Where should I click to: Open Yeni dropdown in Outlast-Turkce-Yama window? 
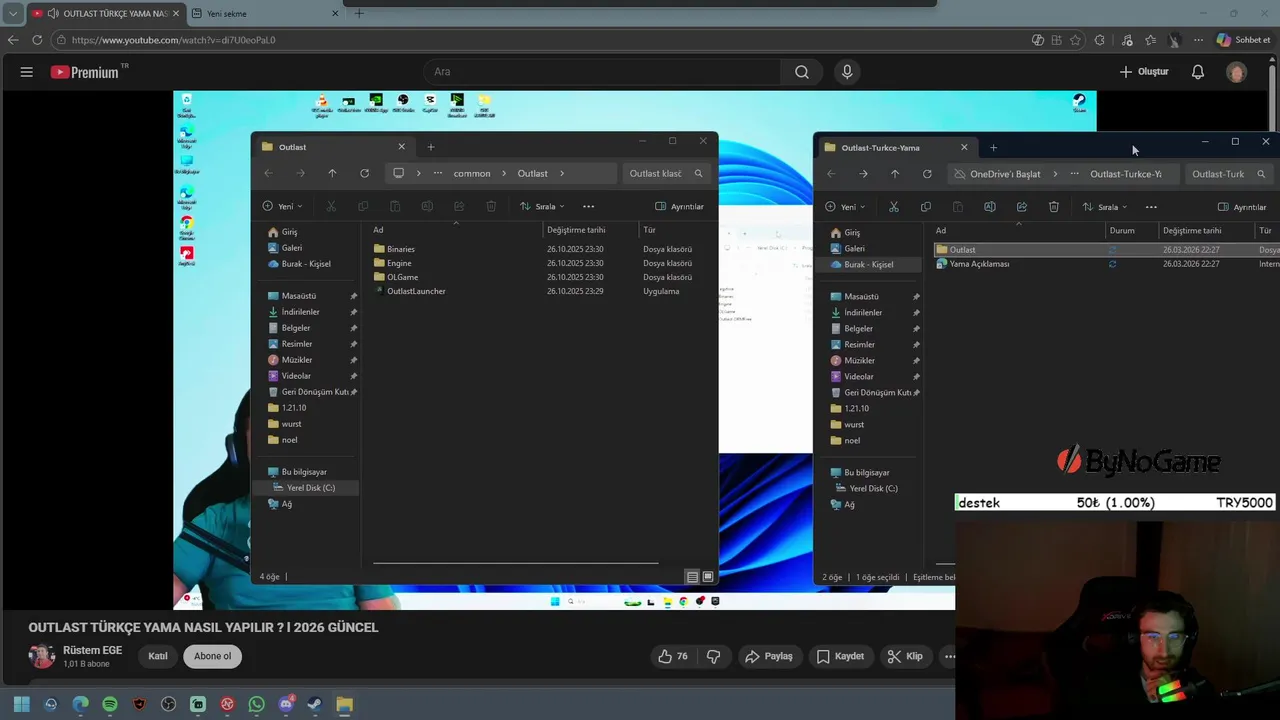pyautogui.click(x=846, y=207)
